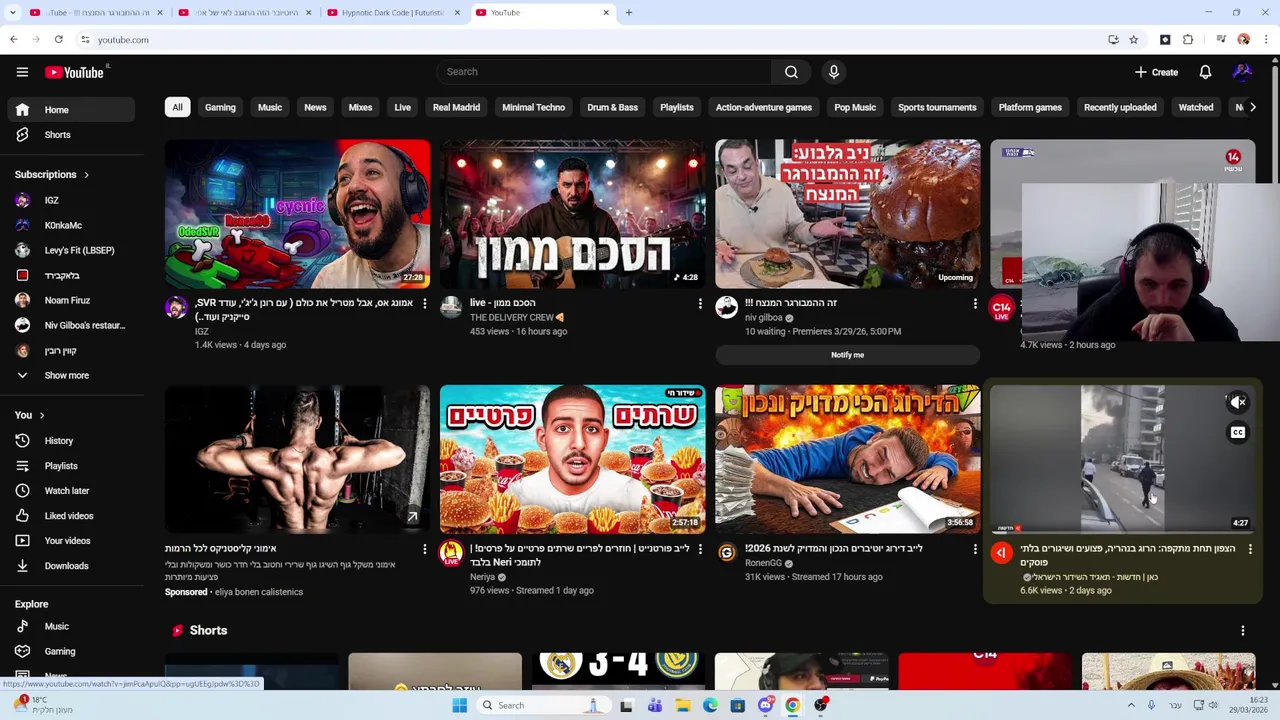Click the Create button

[1156, 72]
